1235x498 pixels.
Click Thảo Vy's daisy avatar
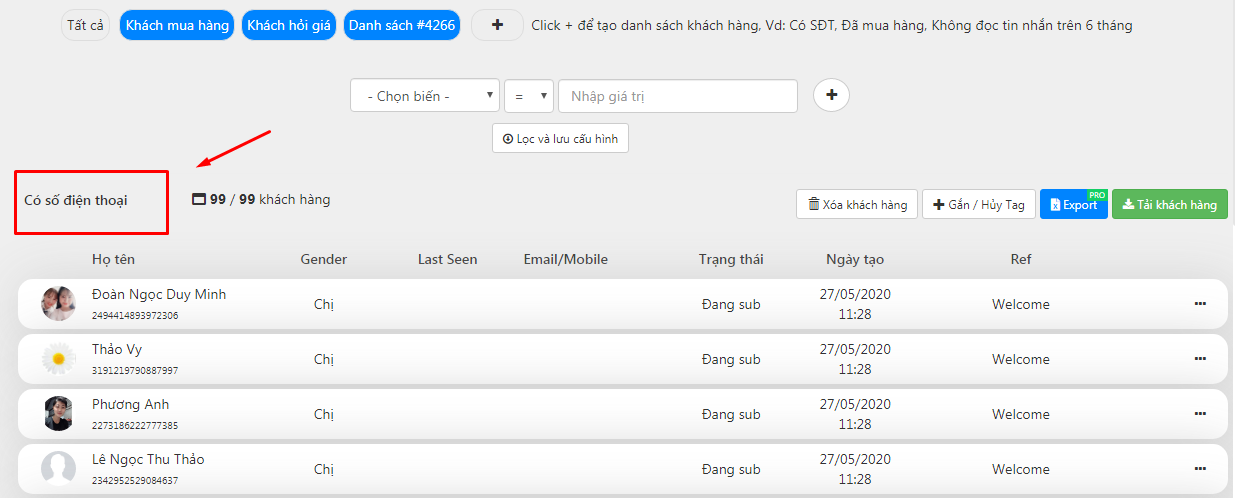59,359
